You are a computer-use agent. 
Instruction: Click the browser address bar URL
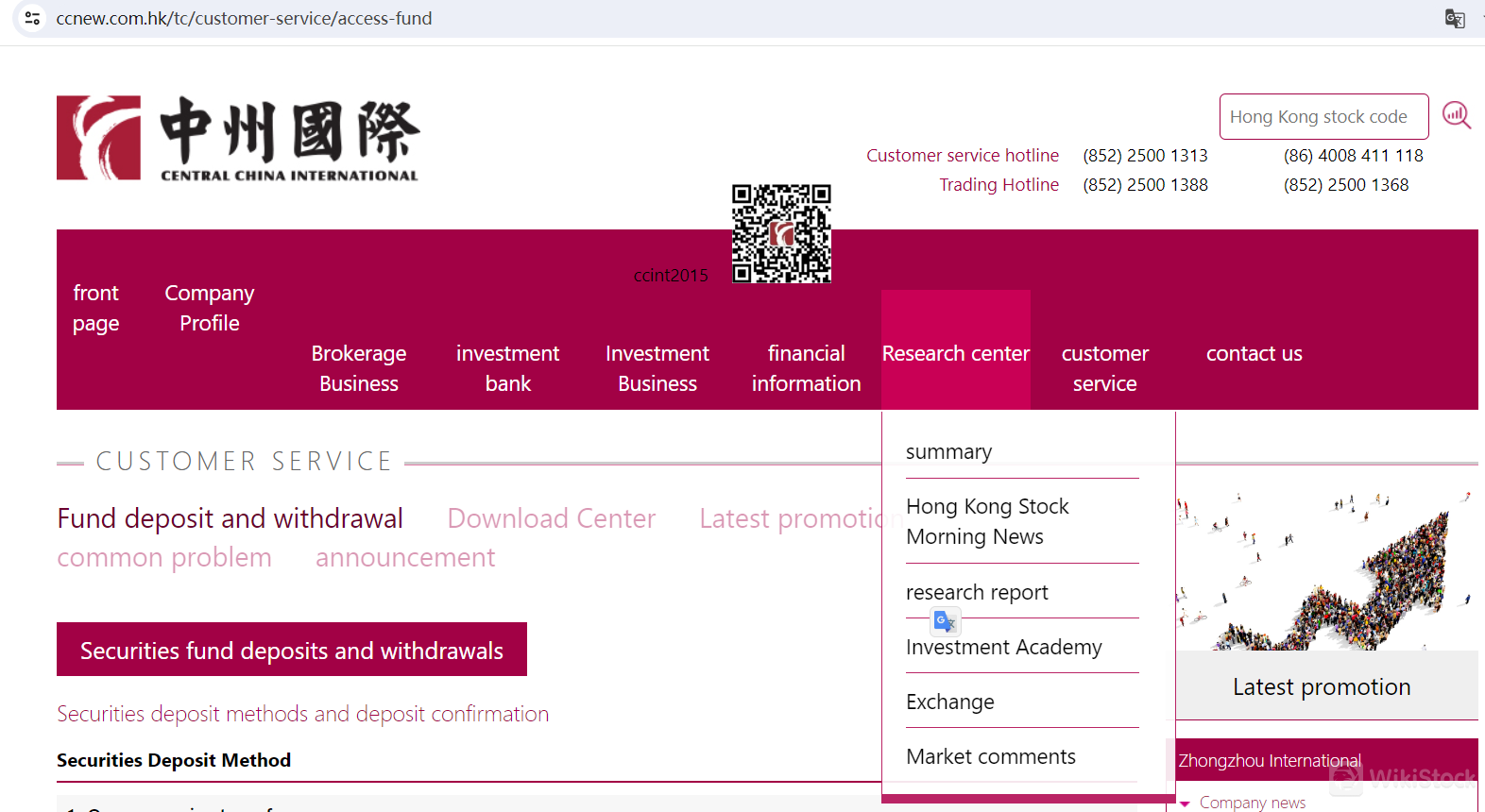(x=244, y=18)
